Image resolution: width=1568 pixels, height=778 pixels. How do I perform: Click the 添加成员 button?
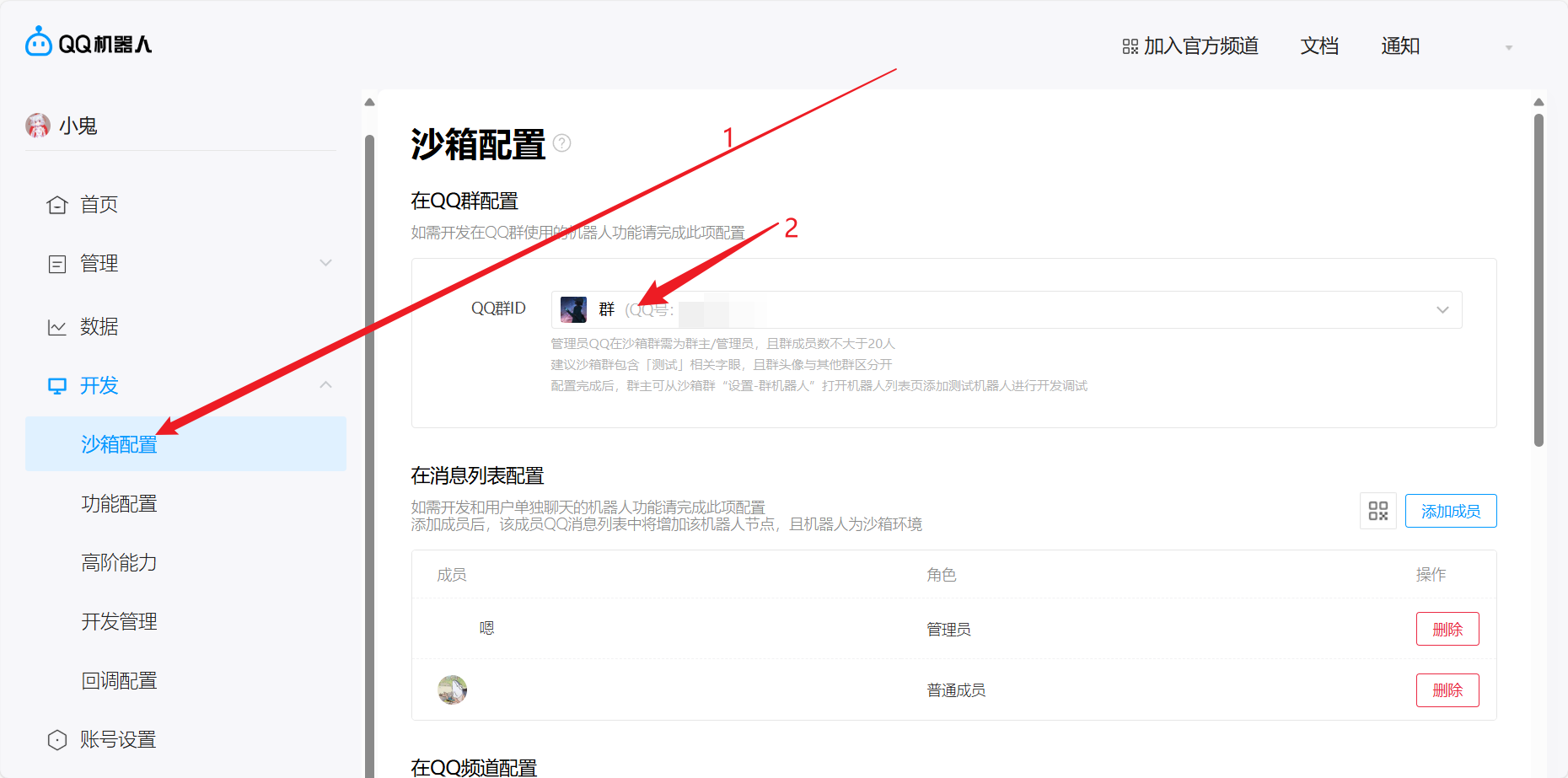[x=1451, y=511]
